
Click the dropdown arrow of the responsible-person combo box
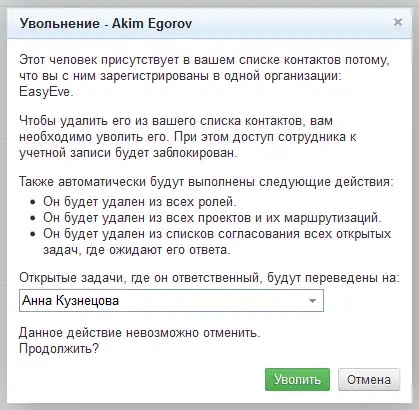pos(312,301)
